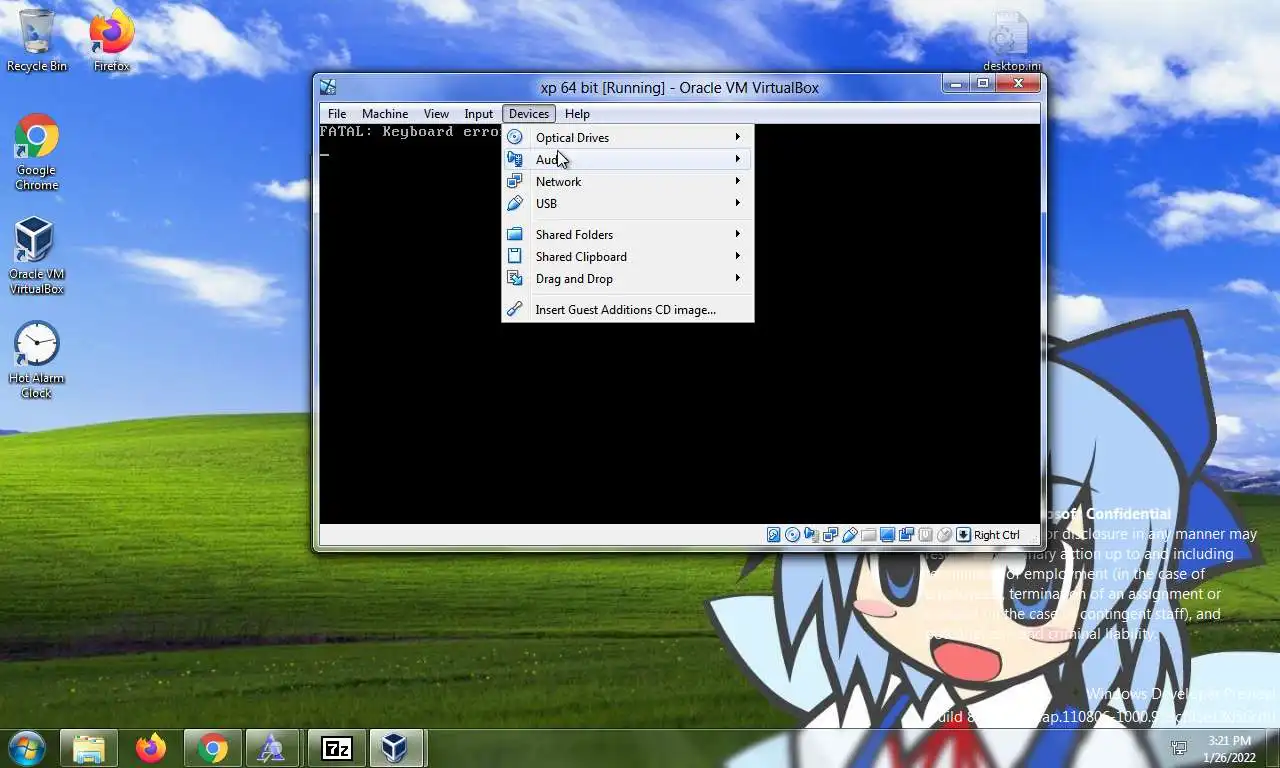Open the Input menu
Image resolution: width=1280 pixels, height=768 pixels.
479,114
